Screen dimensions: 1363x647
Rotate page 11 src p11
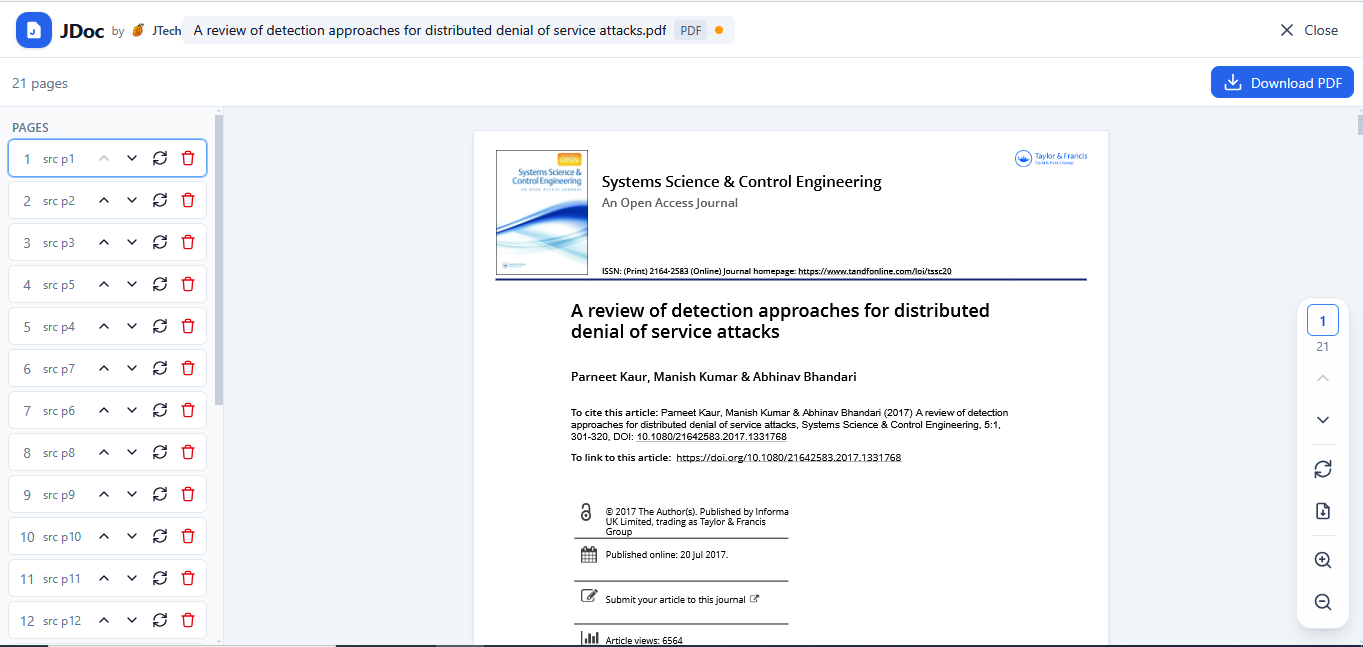point(160,578)
